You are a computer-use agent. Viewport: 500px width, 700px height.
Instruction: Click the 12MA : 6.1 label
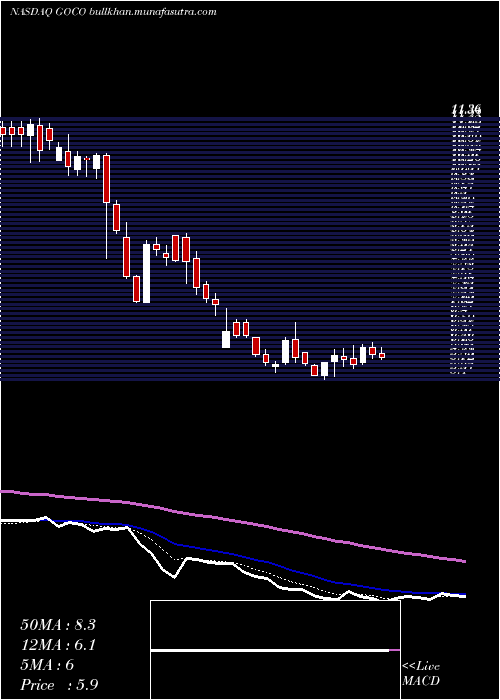[x=58, y=645]
